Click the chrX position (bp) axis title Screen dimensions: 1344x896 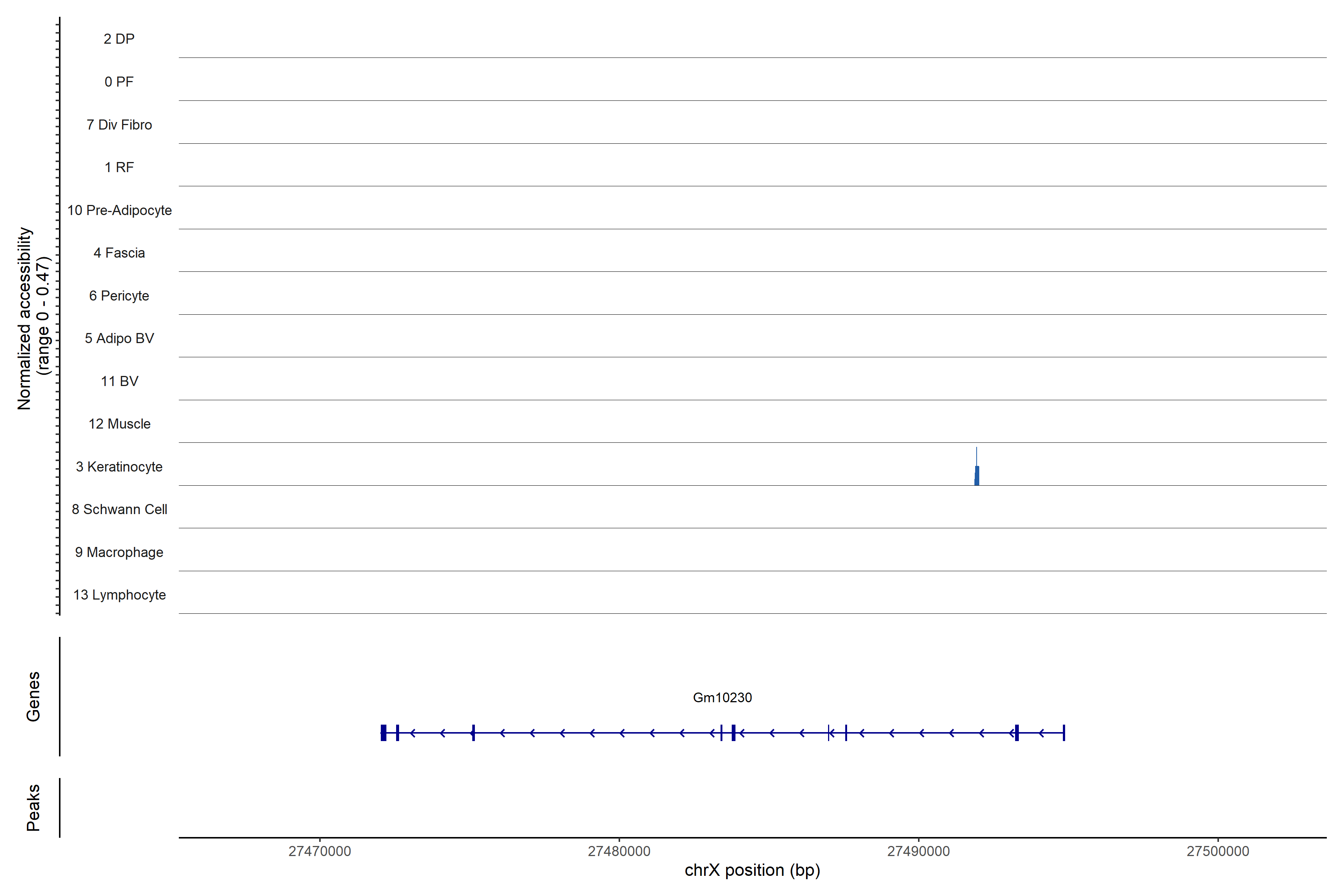[x=752, y=870]
